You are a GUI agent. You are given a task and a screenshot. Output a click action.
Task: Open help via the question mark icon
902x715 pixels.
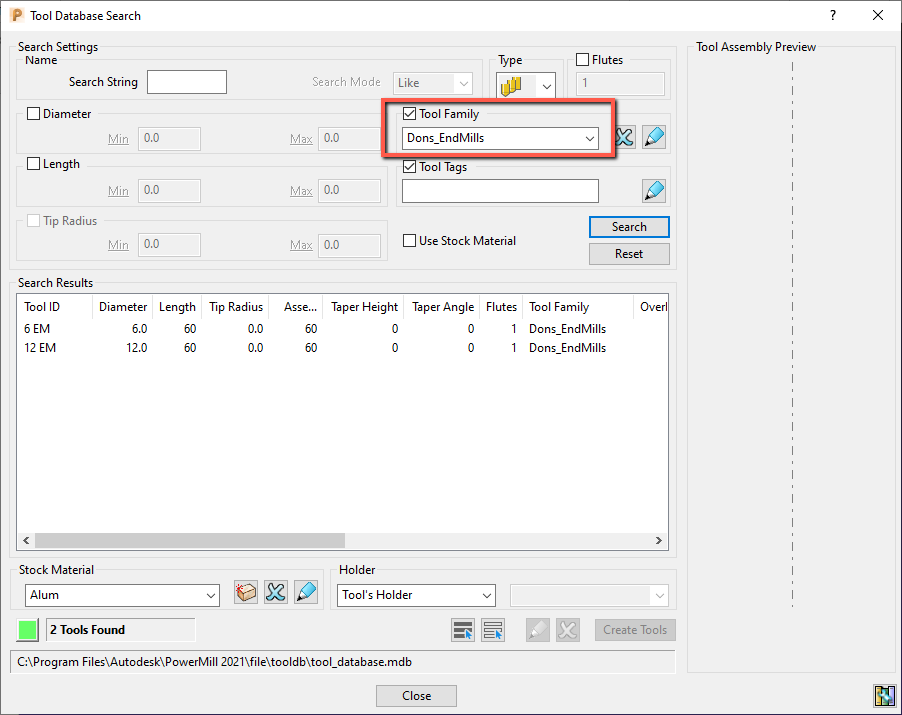[832, 15]
